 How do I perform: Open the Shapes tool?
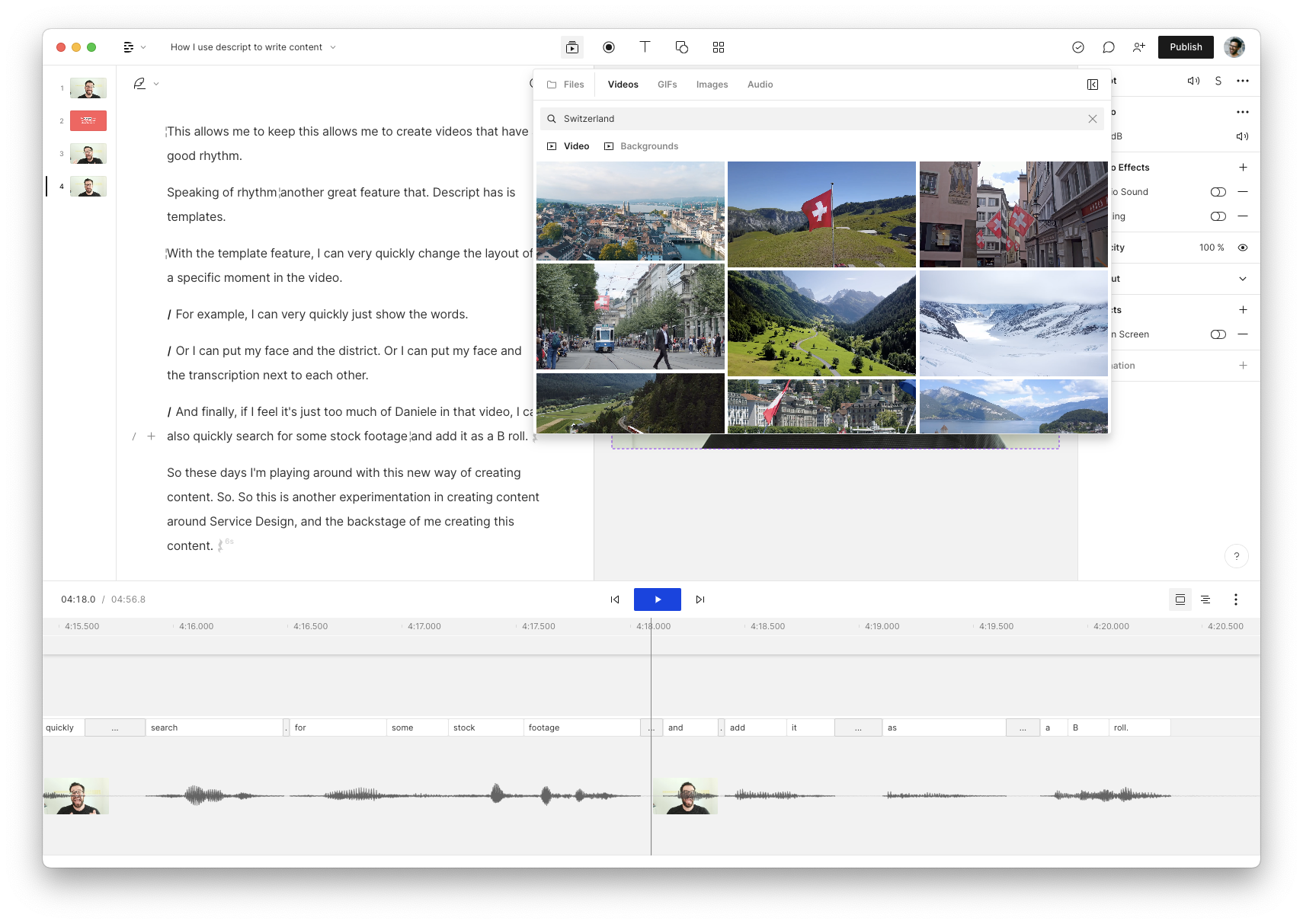tap(681, 47)
